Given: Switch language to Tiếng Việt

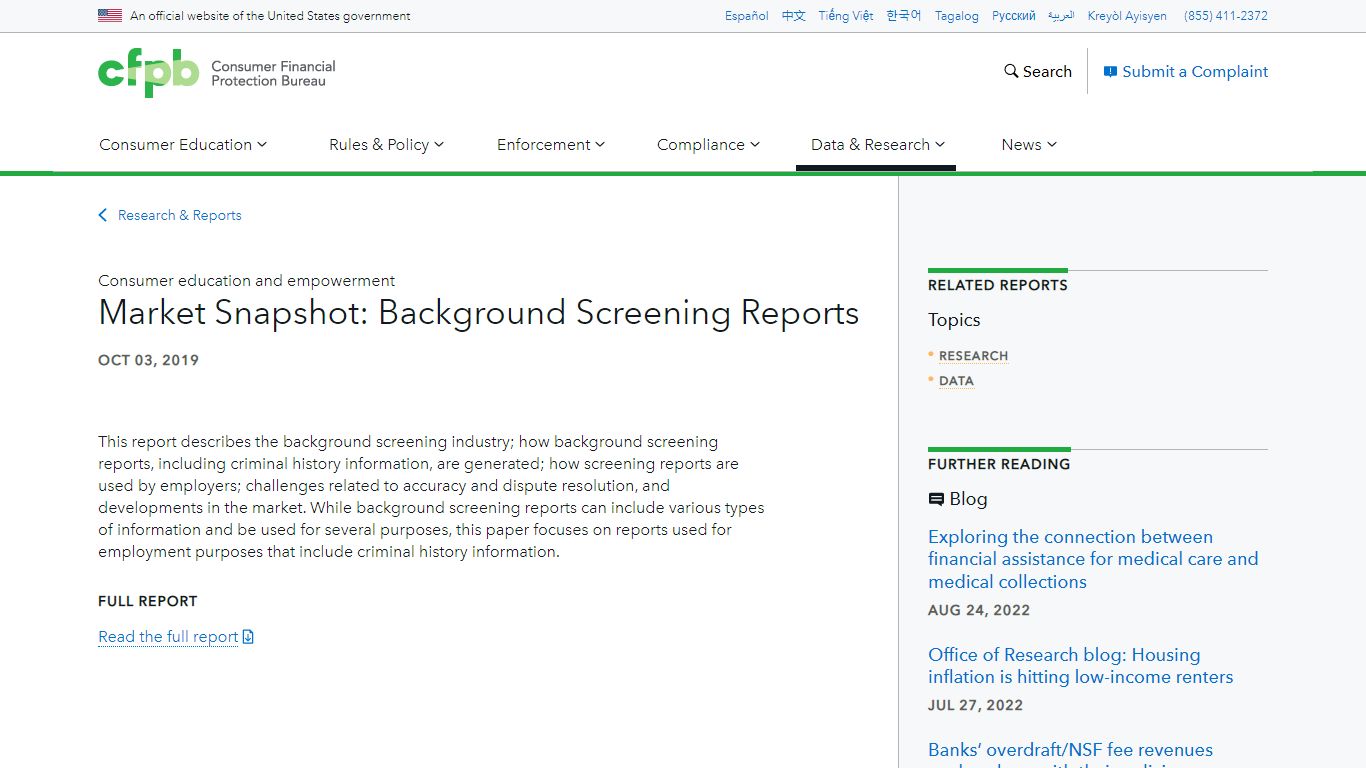Looking at the screenshot, I should [x=846, y=16].
